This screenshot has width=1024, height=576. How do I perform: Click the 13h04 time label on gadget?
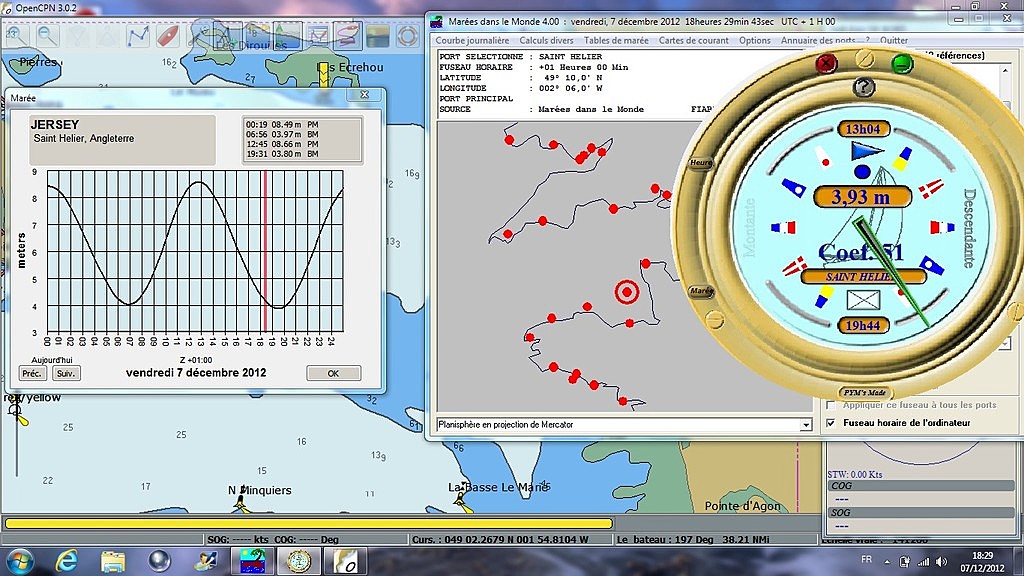863,129
